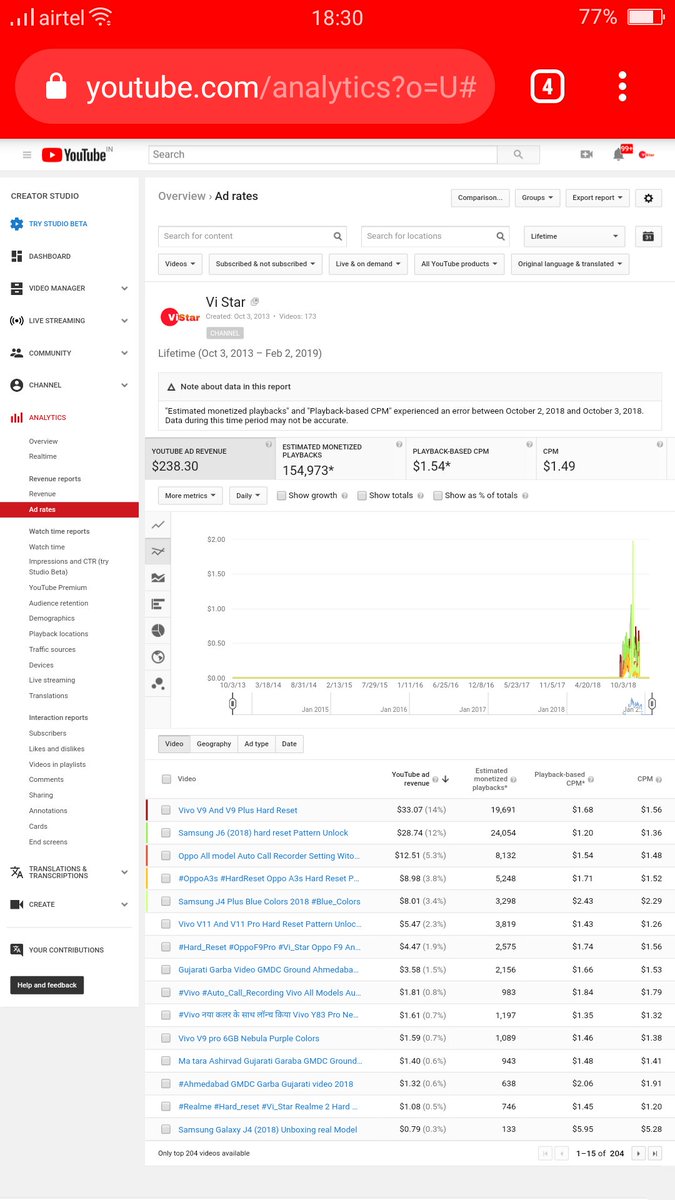675x1200 pixels.
Task: Open the browser three-dot menu
Action: pyautogui.click(x=623, y=86)
